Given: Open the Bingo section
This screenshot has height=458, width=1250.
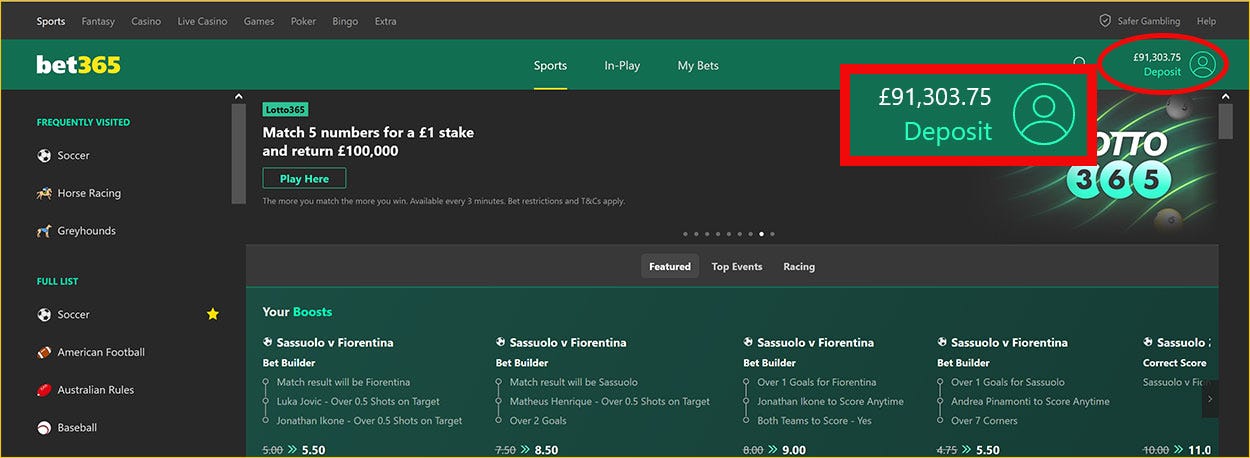Looking at the screenshot, I should pyautogui.click(x=345, y=21).
